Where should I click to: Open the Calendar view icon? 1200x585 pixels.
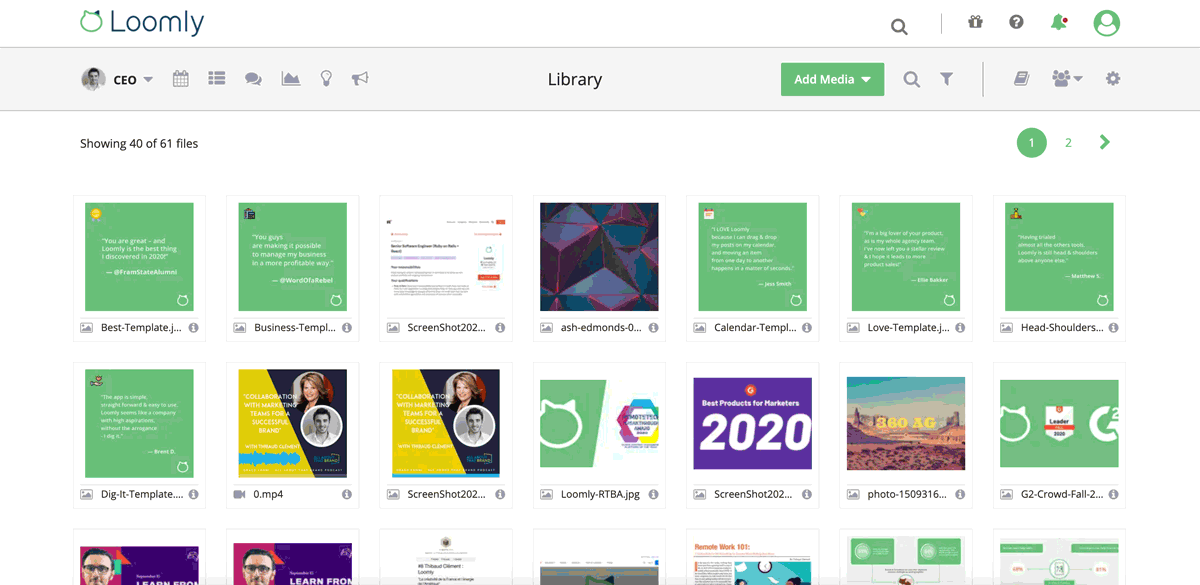tap(181, 78)
